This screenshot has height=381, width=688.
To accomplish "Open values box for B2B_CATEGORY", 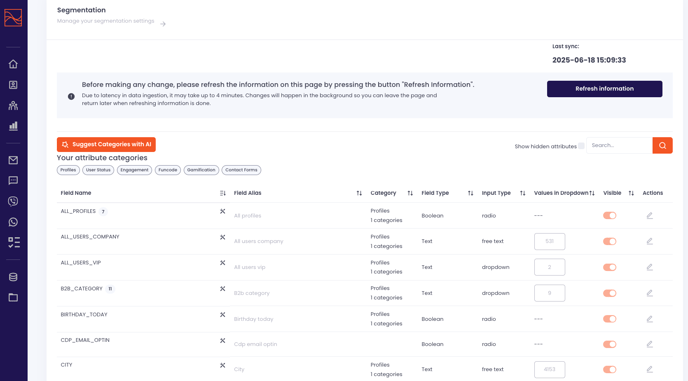I will coord(549,293).
